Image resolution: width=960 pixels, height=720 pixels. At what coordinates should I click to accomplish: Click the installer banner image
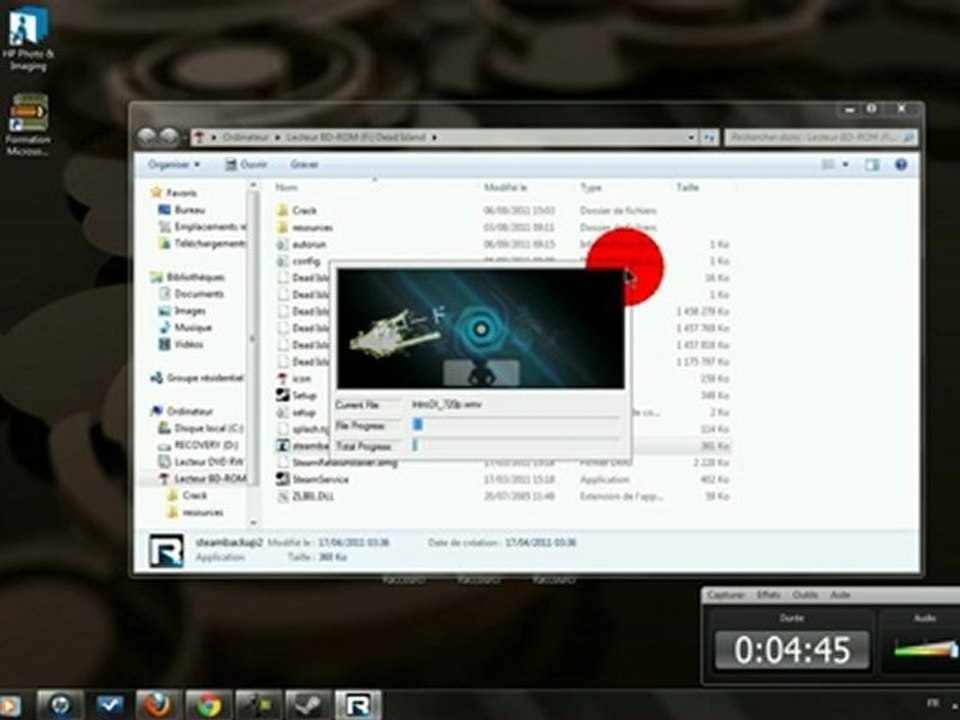(x=481, y=328)
